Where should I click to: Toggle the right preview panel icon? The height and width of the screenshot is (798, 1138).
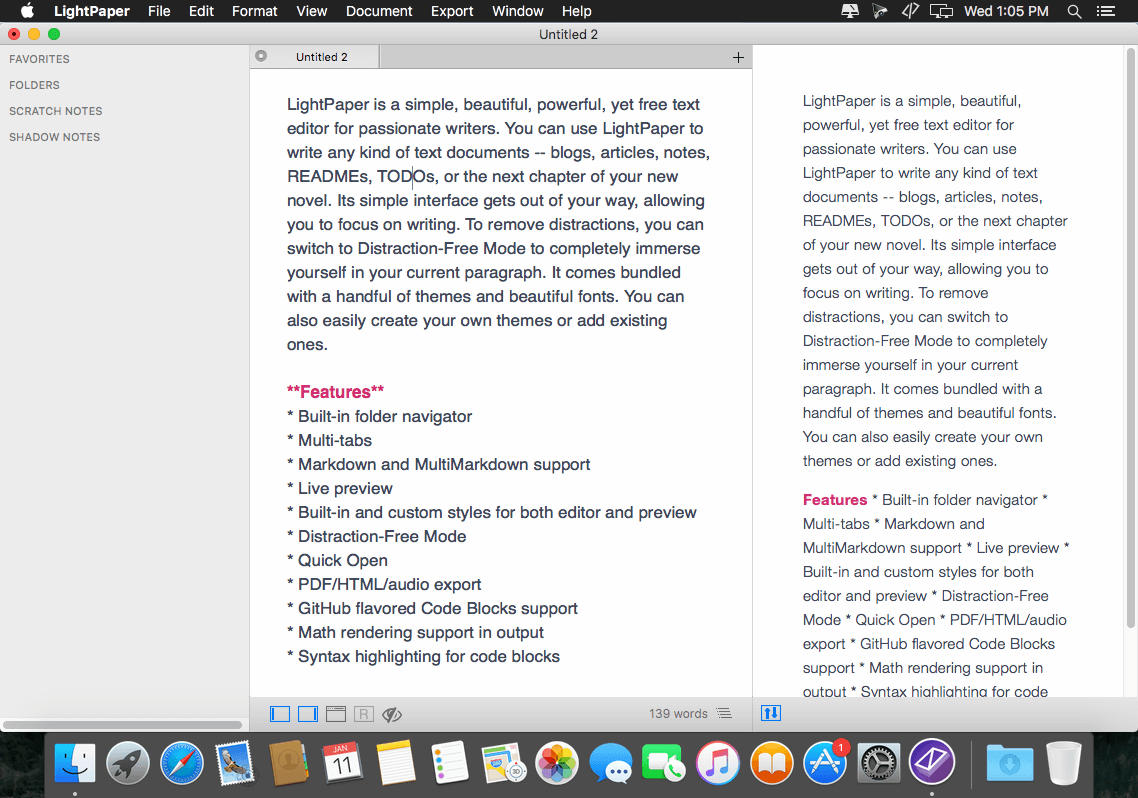(308, 714)
